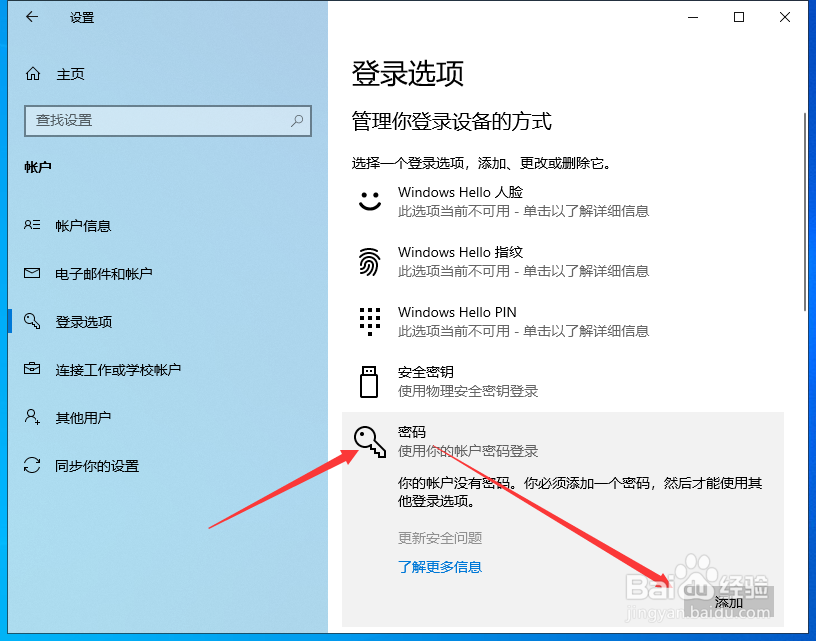Click the 帐户 section label in sidebar
Image resolution: width=816 pixels, height=641 pixels.
pyautogui.click(x=38, y=167)
